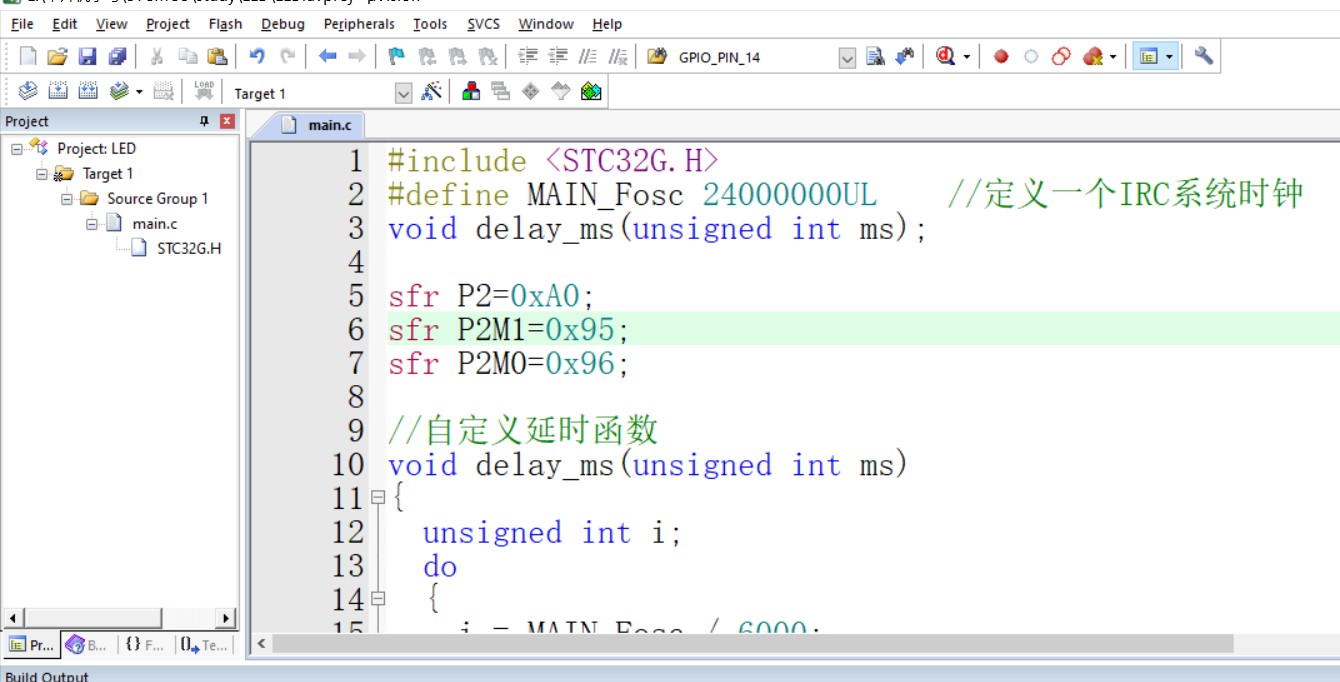Save all open files
Viewport: 1340px width, 682px height.
click(118, 57)
